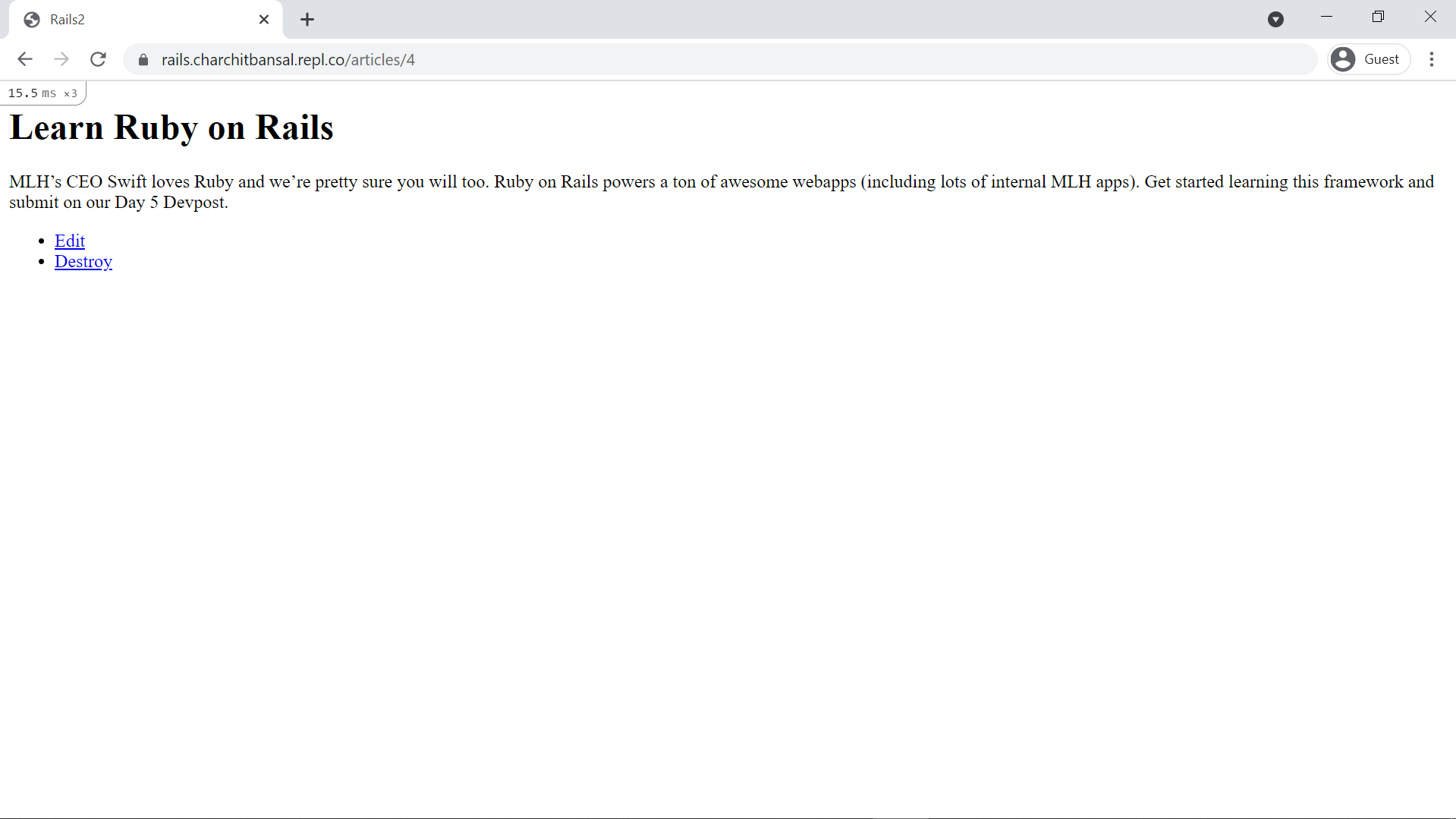Open the Chrome three-dot menu
This screenshot has height=819, width=1456.
1432,59
